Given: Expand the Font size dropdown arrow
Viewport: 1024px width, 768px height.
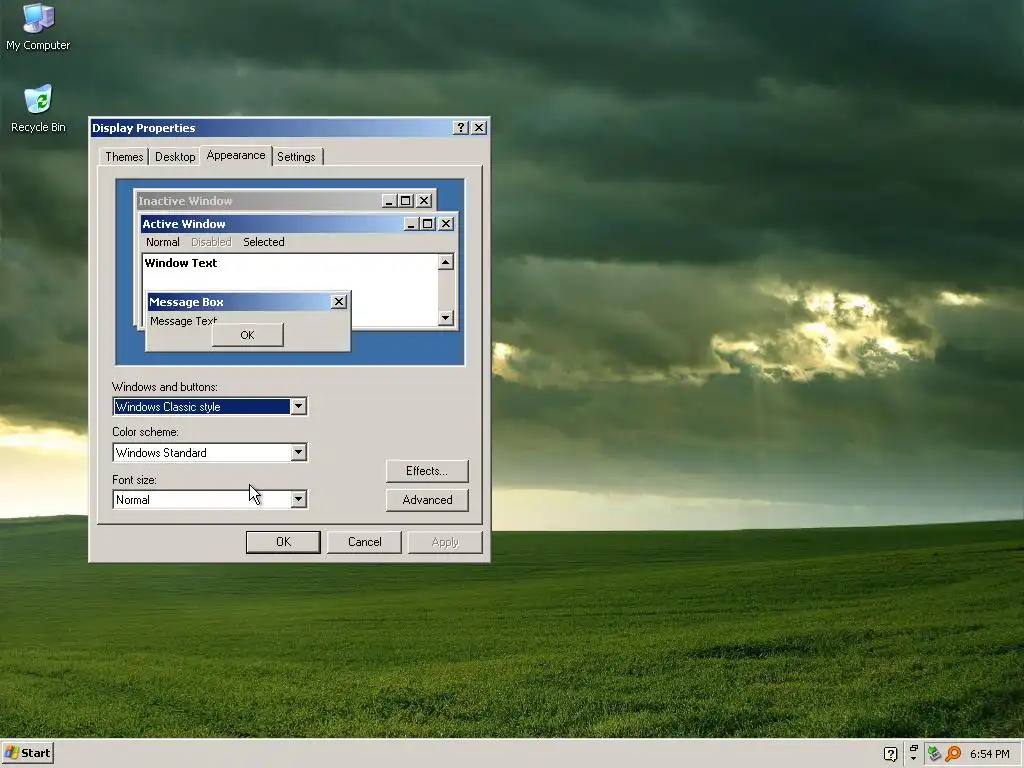Looking at the screenshot, I should pos(298,499).
